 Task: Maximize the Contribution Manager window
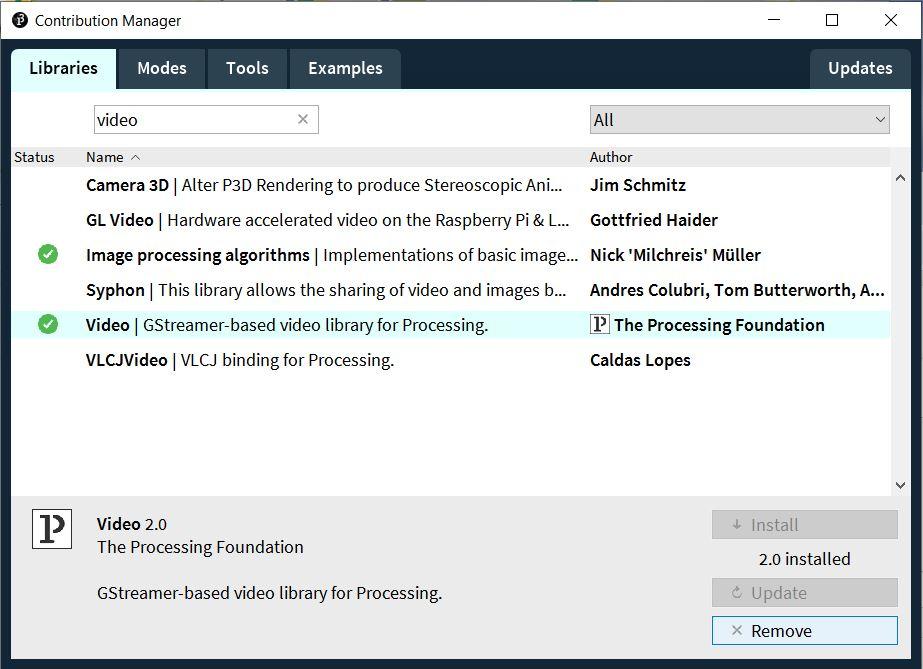click(832, 20)
